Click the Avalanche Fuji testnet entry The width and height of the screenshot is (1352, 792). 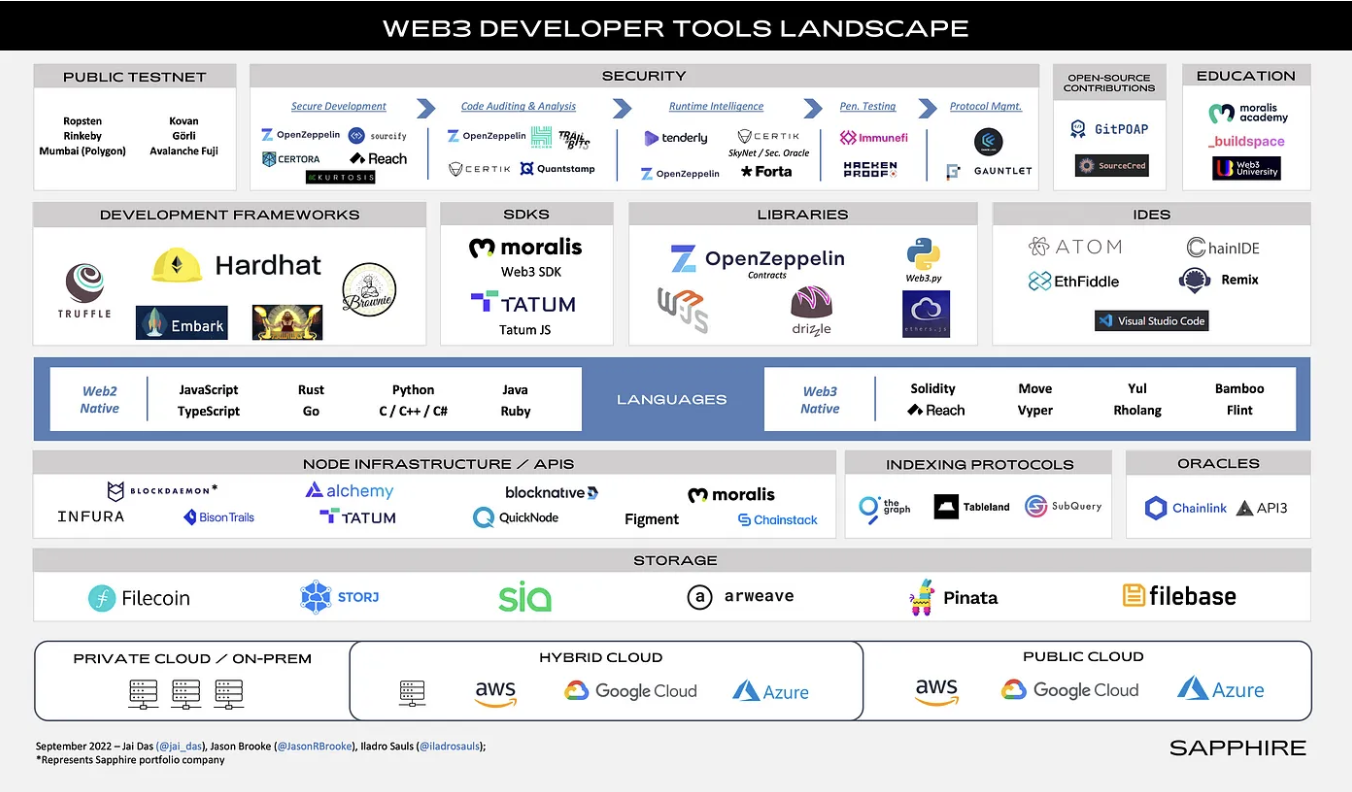(x=184, y=151)
